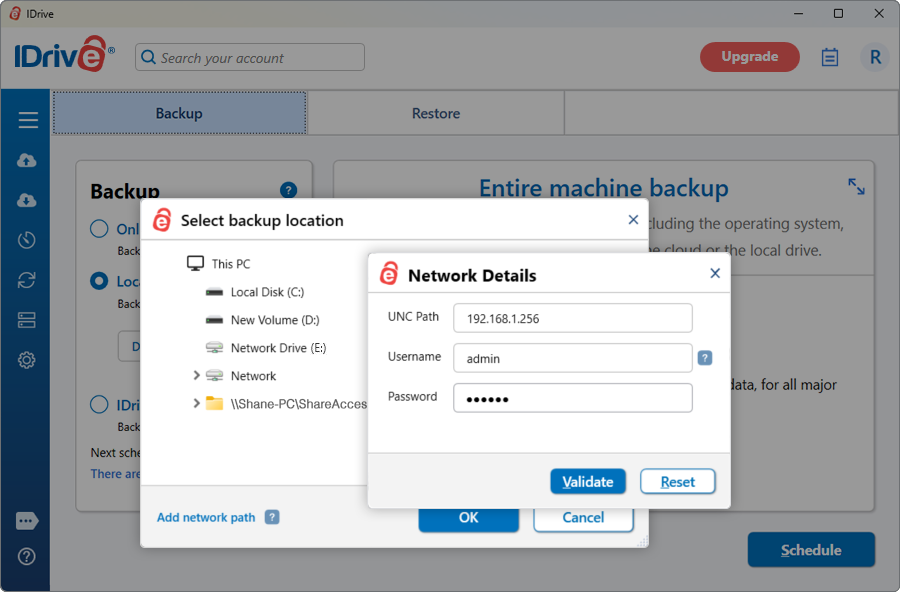Click the Upgrade button
This screenshot has height=592, width=900.
pyautogui.click(x=750, y=57)
